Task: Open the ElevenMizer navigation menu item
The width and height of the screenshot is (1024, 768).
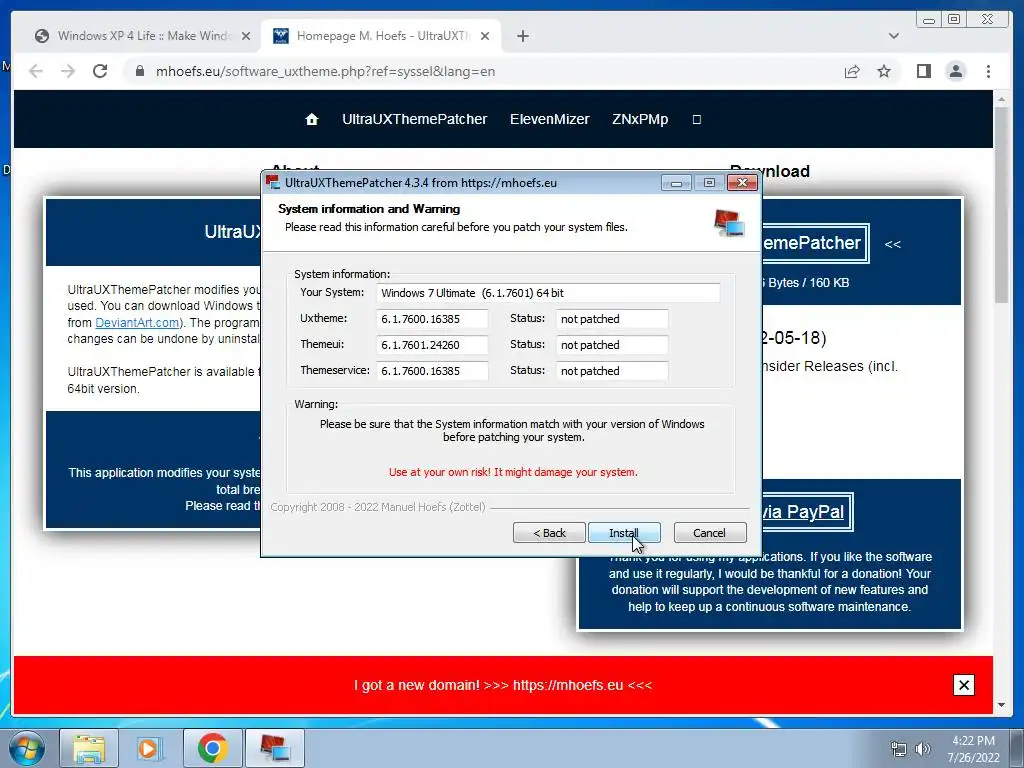Action: (x=549, y=120)
